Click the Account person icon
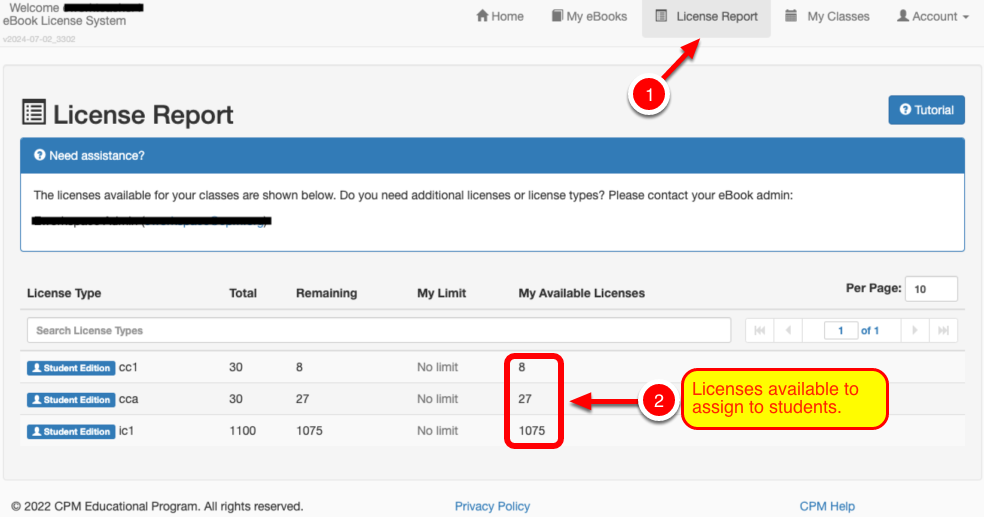The width and height of the screenshot is (984, 517). [902, 16]
